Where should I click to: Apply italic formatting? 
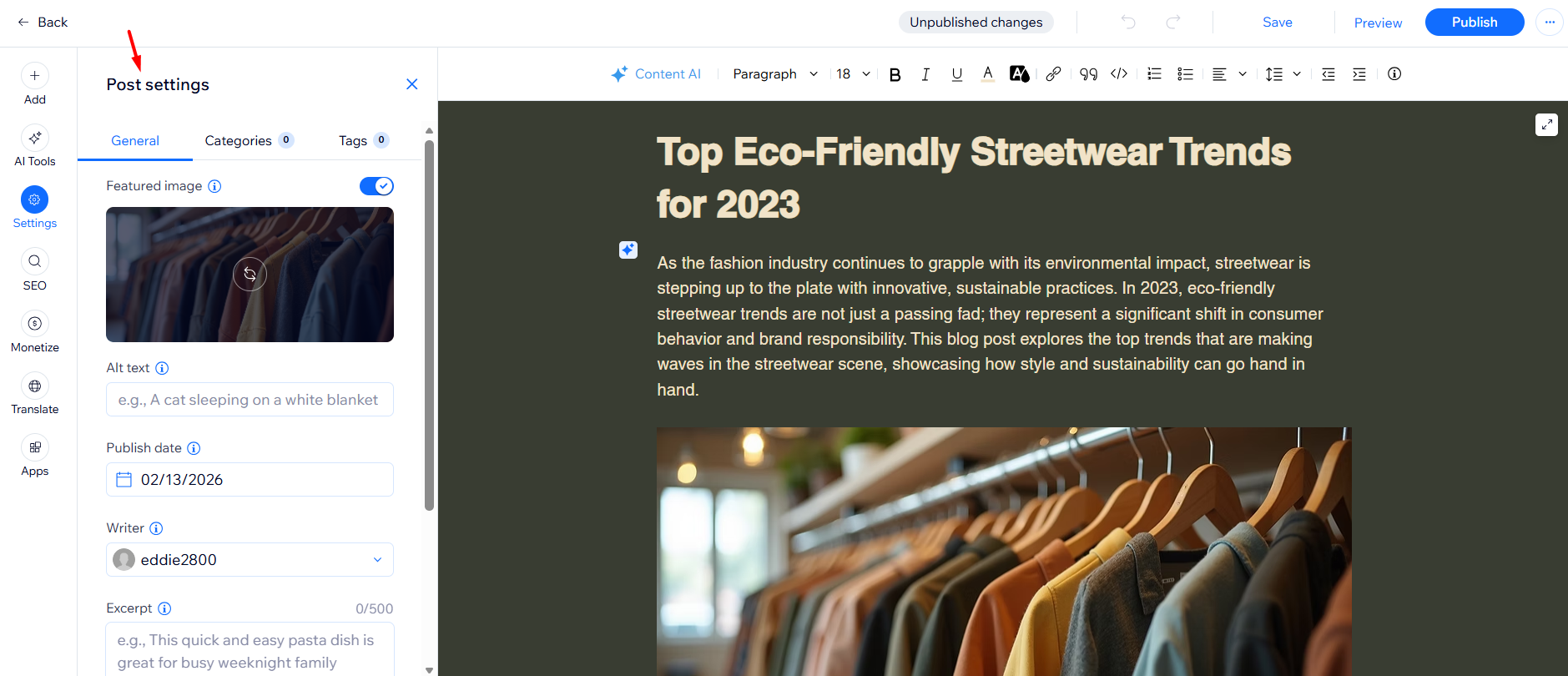coord(925,74)
